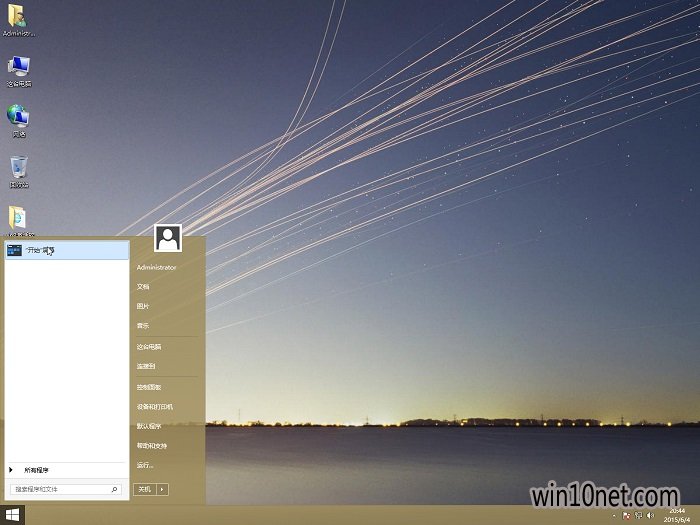Open the 这台电脑 desktop icon
The height and width of the screenshot is (525, 700).
coord(18,68)
